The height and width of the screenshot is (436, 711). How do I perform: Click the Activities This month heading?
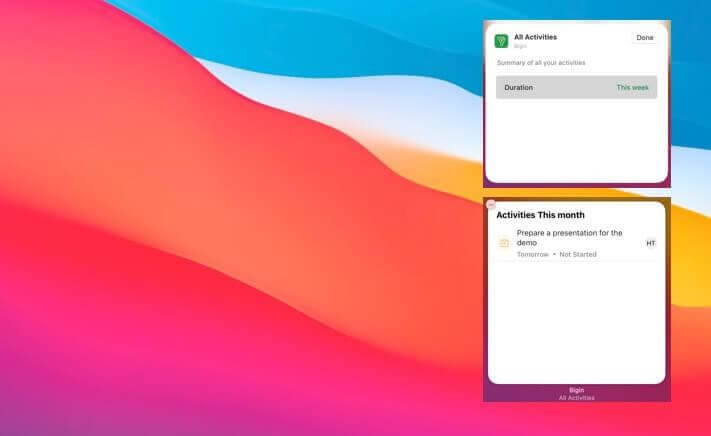coord(541,215)
